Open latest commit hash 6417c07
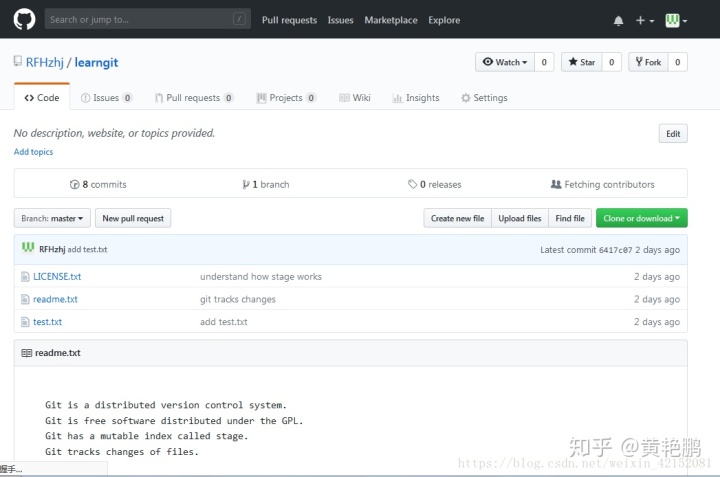Image resolution: width=720 pixels, height=477 pixels. tap(615, 250)
